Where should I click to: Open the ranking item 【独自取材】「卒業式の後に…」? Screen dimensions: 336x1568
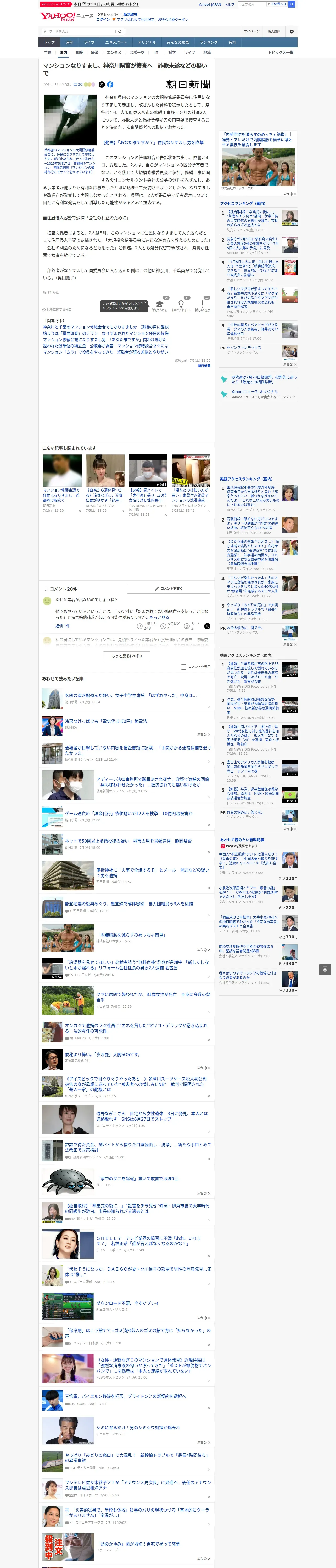pos(253,218)
